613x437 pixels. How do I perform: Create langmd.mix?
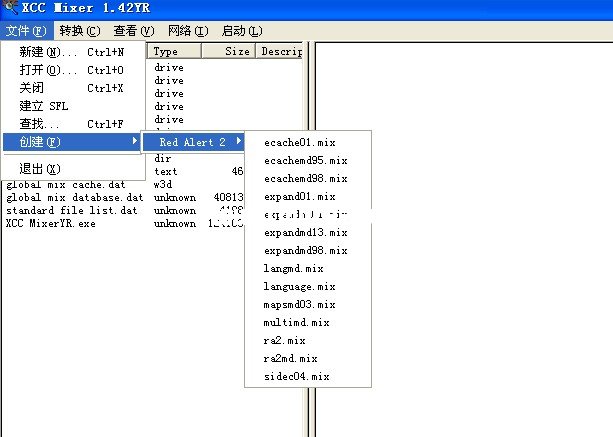pos(308,269)
